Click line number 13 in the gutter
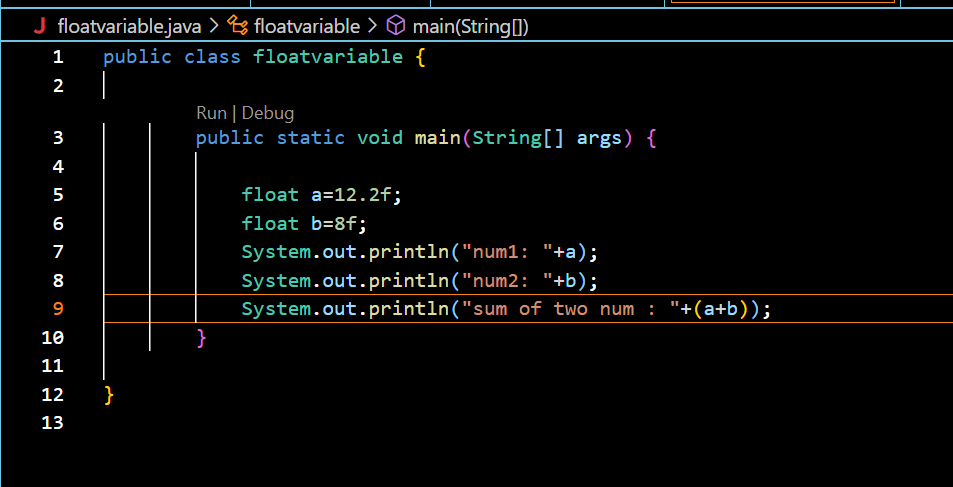 click(x=52, y=422)
